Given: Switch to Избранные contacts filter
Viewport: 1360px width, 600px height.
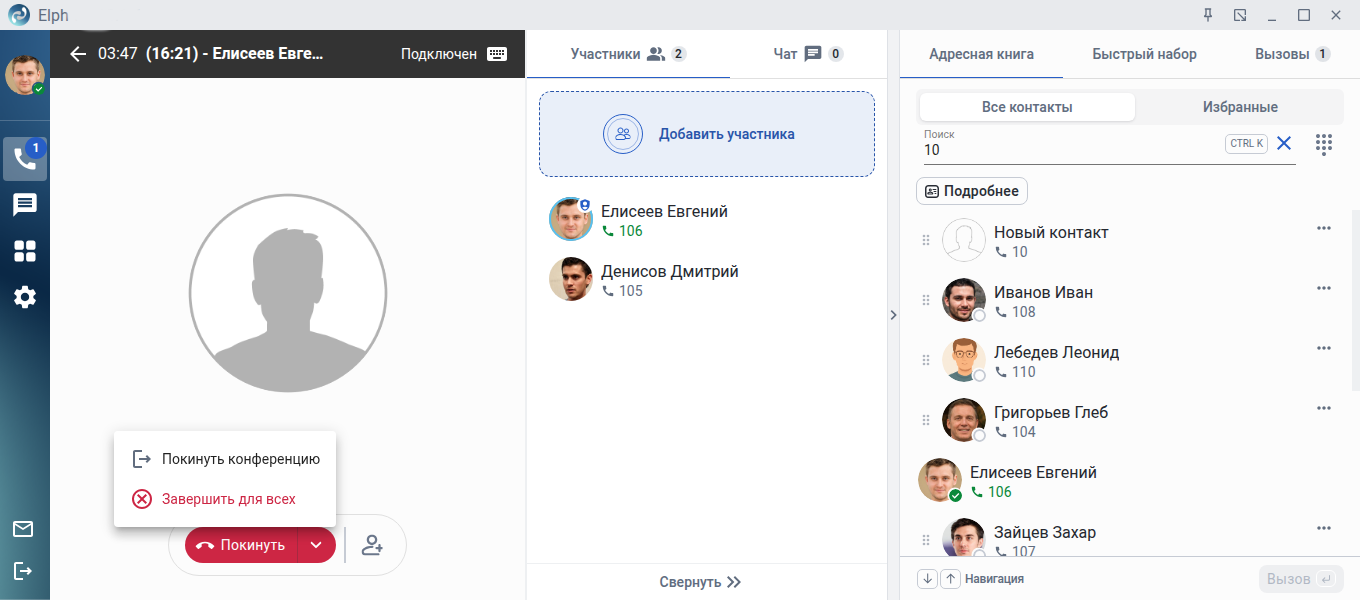Looking at the screenshot, I should tap(1240, 107).
